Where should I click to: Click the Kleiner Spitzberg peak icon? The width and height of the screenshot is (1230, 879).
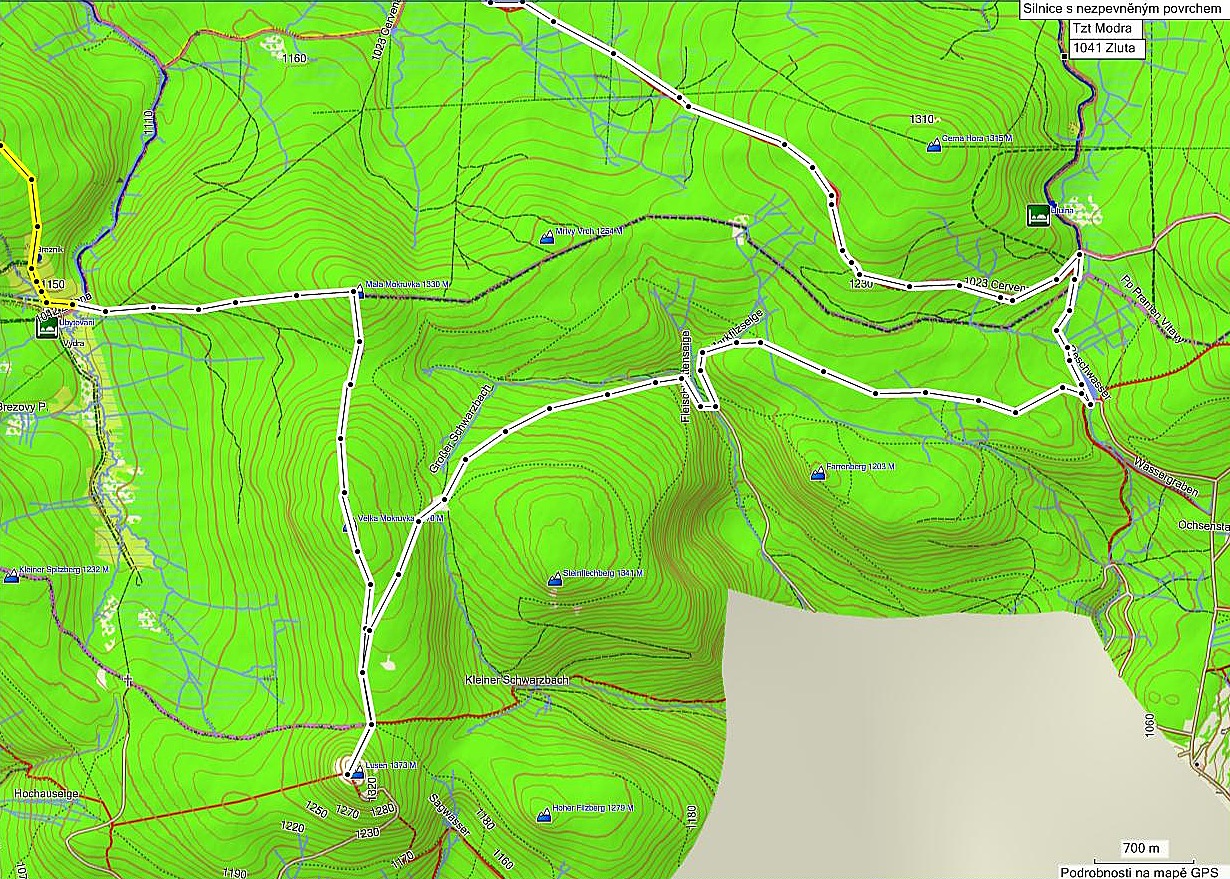coord(11,576)
